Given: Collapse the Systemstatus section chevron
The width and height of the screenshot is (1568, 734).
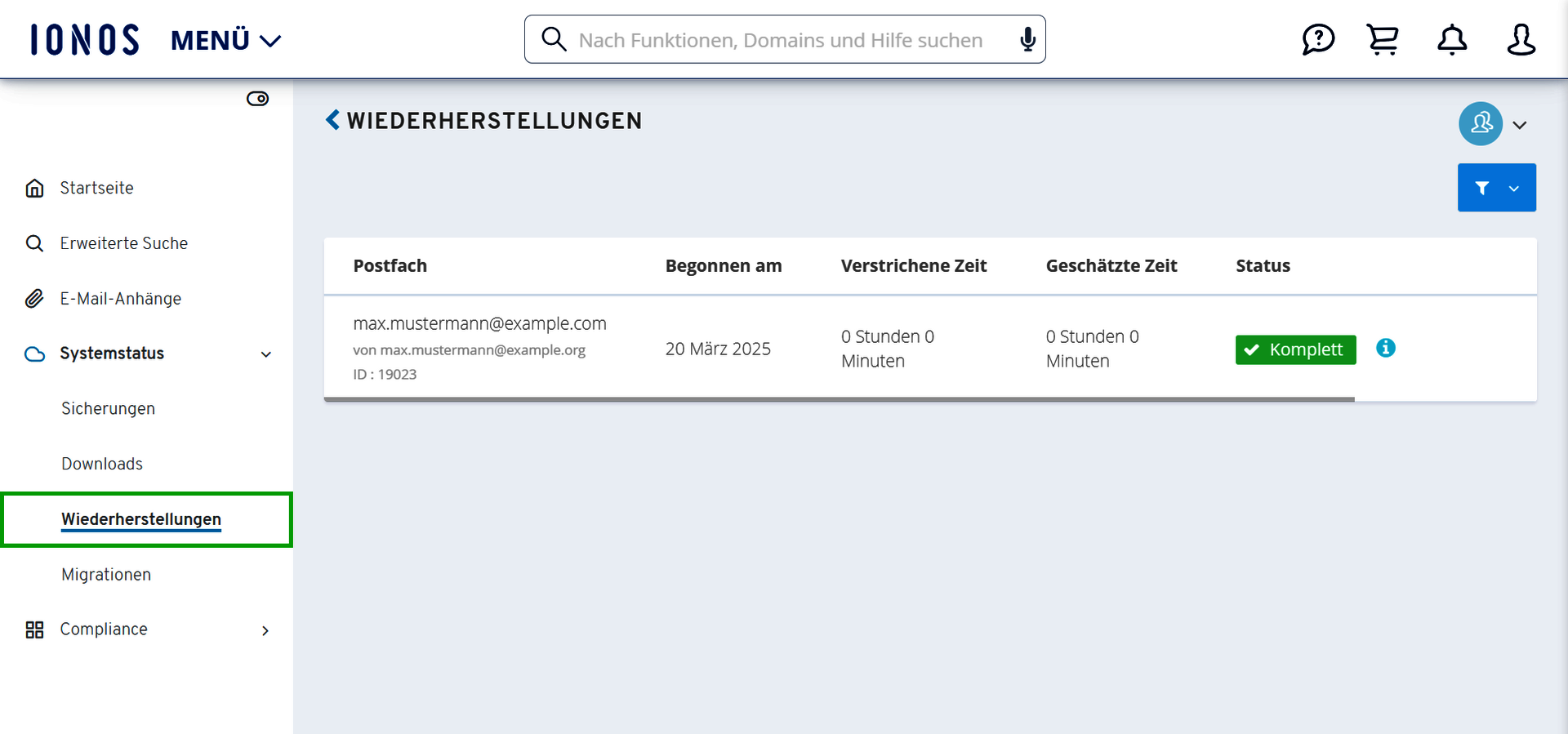Looking at the screenshot, I should 265,354.
